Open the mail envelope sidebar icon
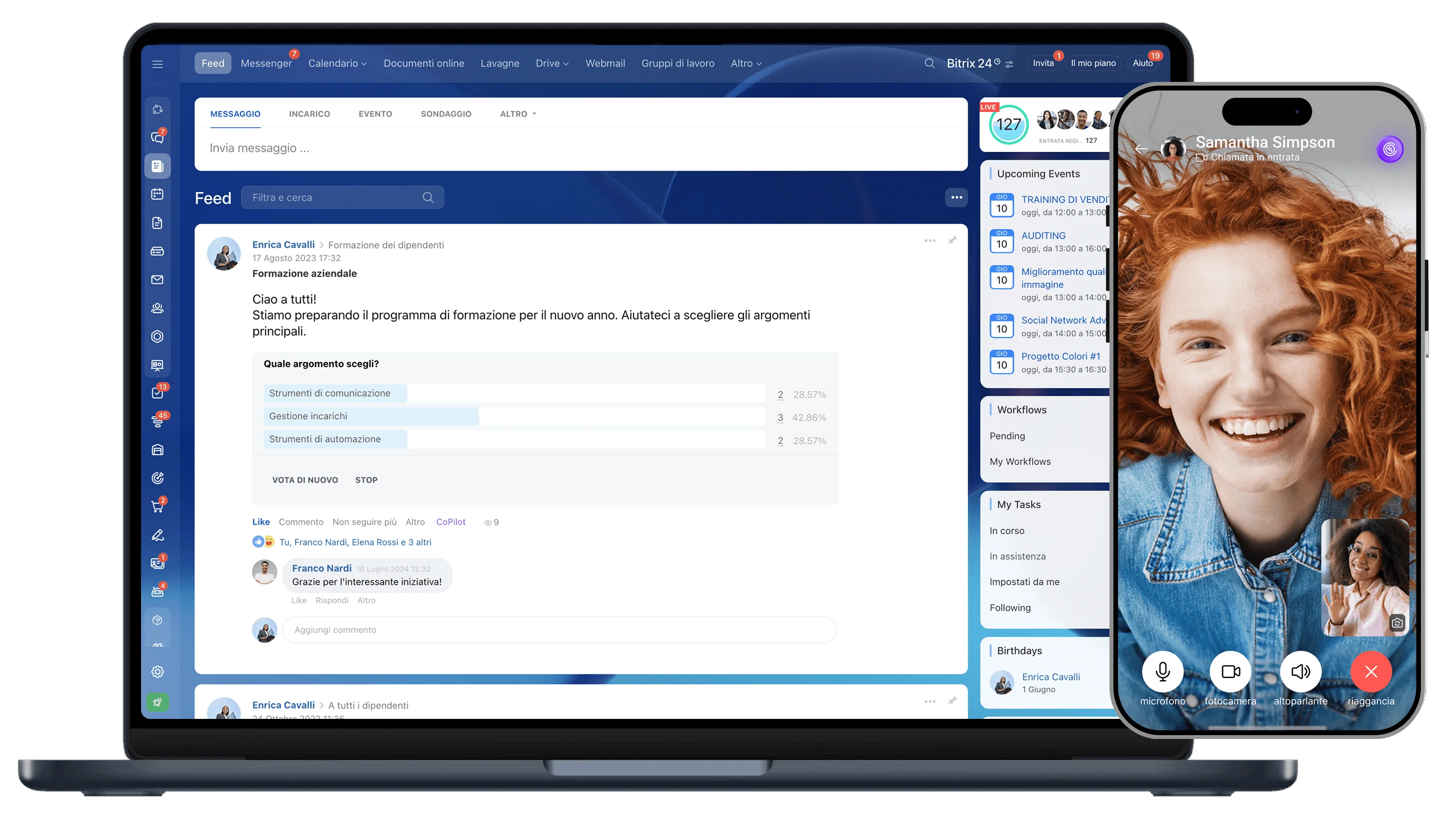The image size is (1456, 819). 158,280
